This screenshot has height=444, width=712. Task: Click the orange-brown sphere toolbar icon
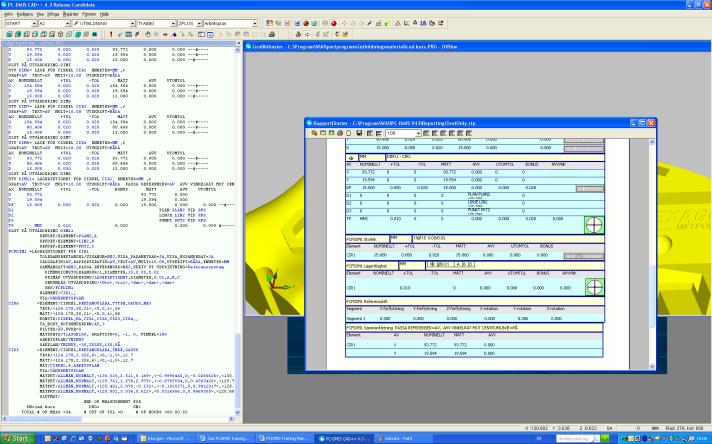click(x=306, y=23)
